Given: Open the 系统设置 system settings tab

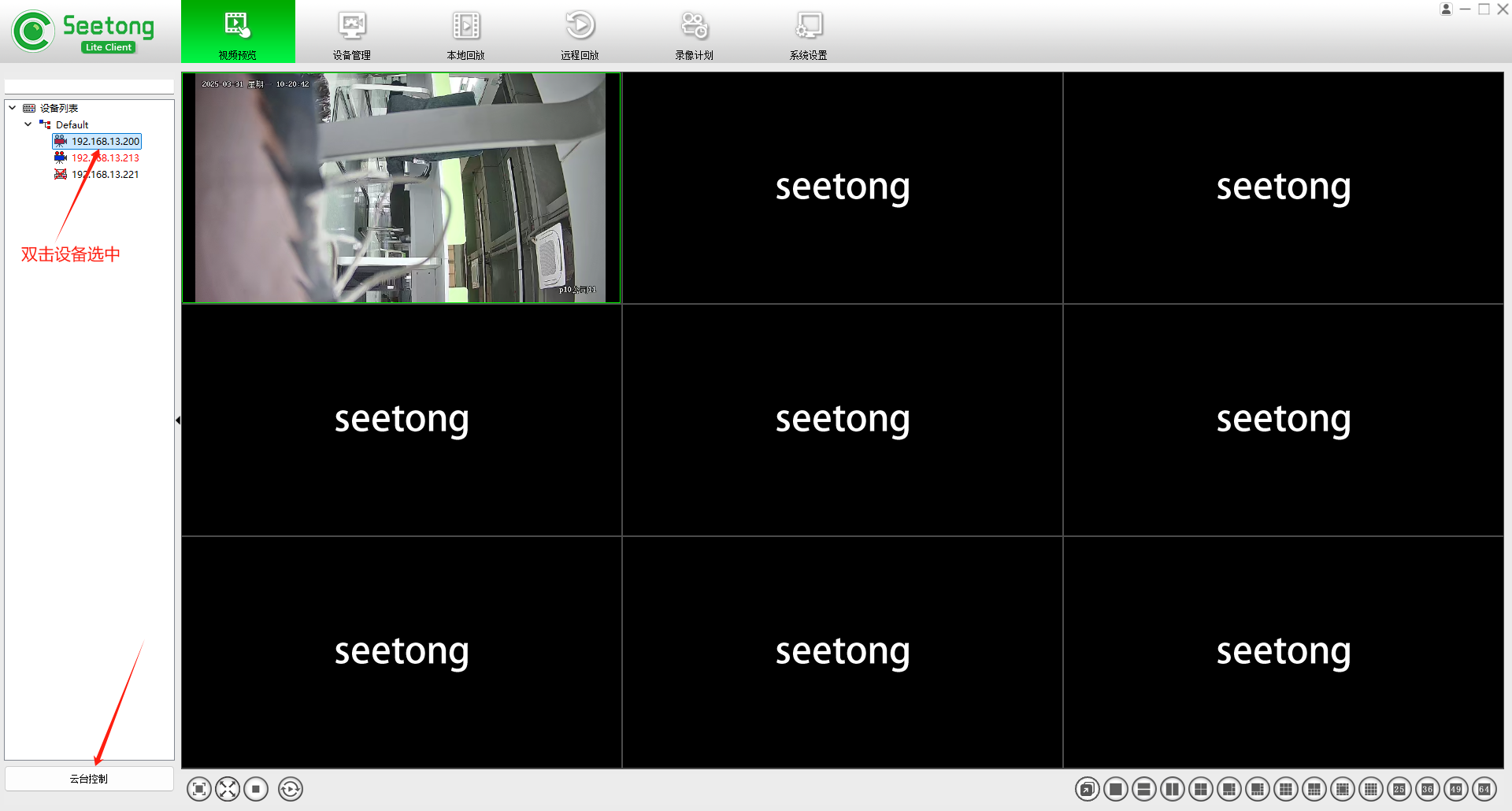Looking at the screenshot, I should pyautogui.click(x=809, y=31).
